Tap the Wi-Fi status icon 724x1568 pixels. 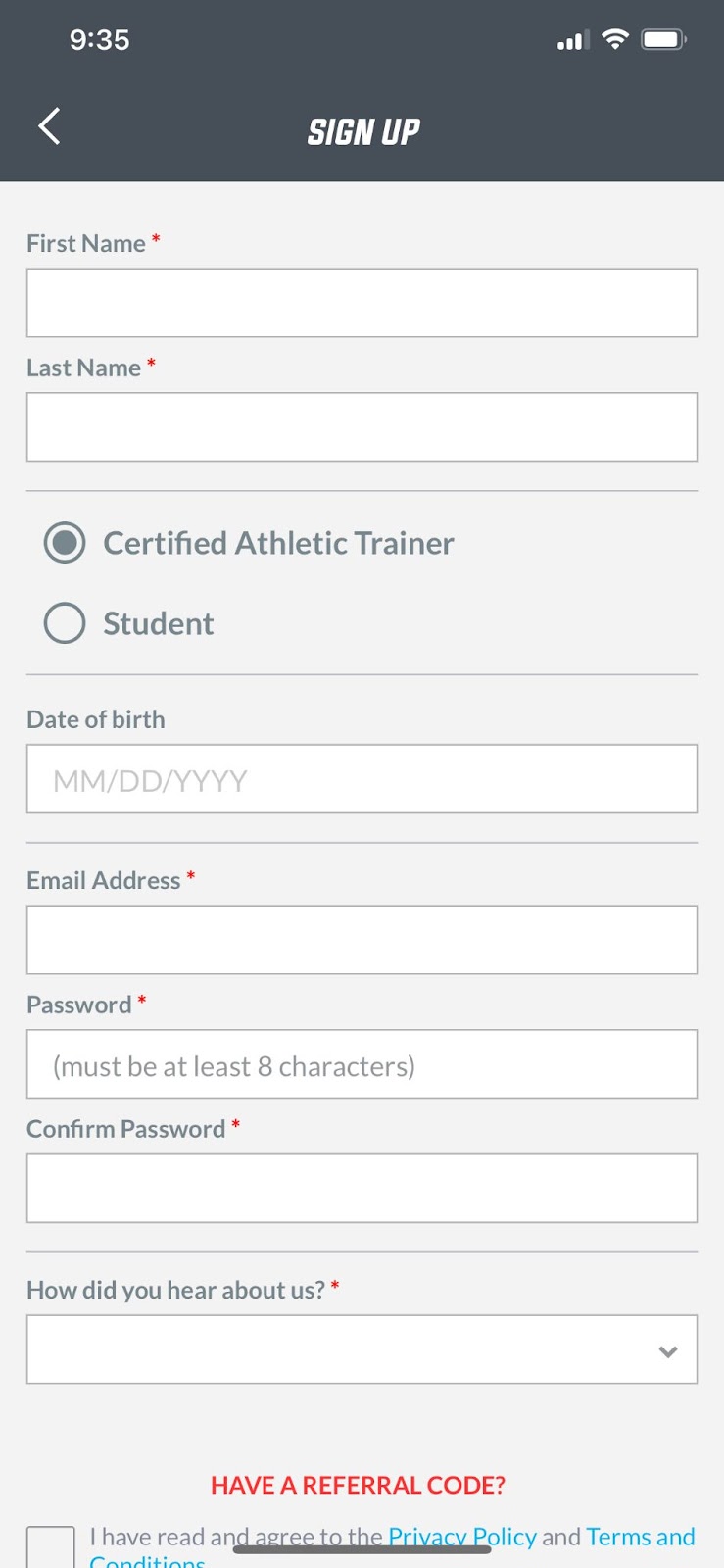pos(614,39)
